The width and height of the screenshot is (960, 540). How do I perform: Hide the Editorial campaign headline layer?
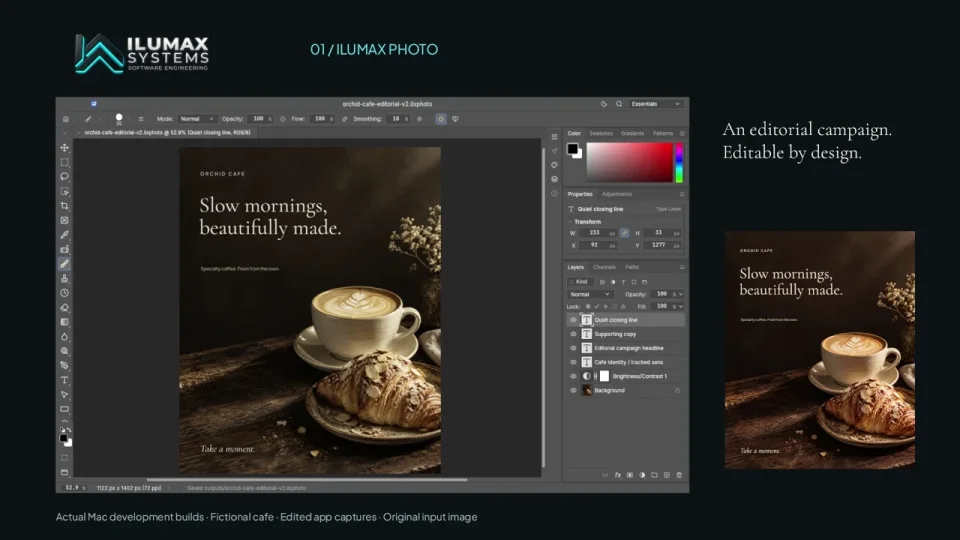tap(573, 348)
